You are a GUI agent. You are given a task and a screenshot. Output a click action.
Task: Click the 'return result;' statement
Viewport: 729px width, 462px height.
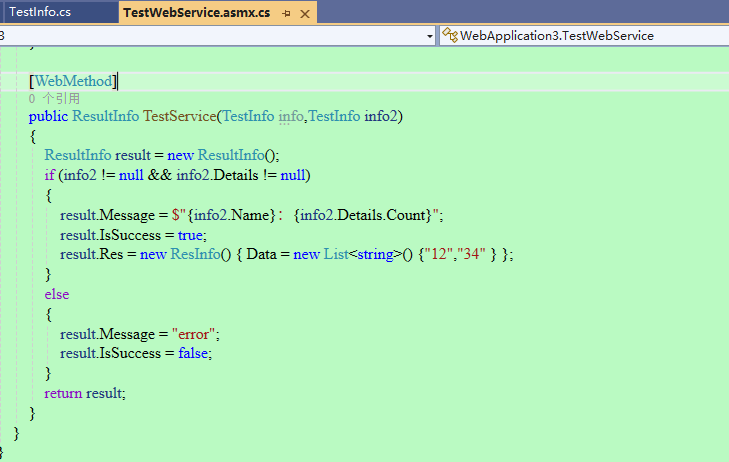pos(85,393)
